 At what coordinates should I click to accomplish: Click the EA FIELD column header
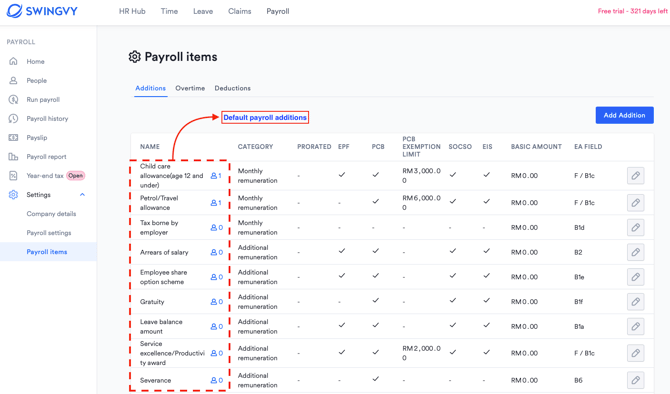[x=588, y=147]
